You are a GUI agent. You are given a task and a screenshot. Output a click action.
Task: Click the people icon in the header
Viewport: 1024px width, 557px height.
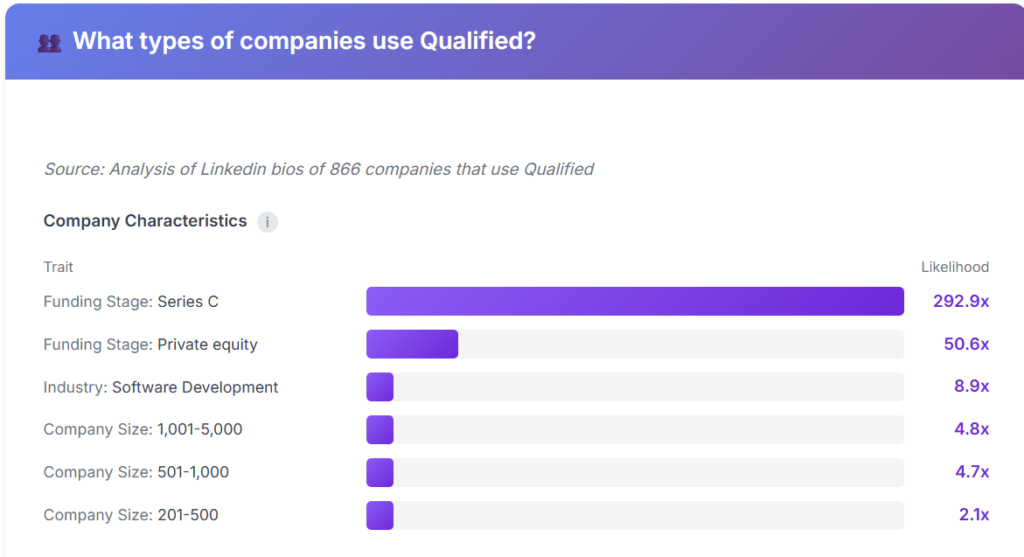pos(49,43)
